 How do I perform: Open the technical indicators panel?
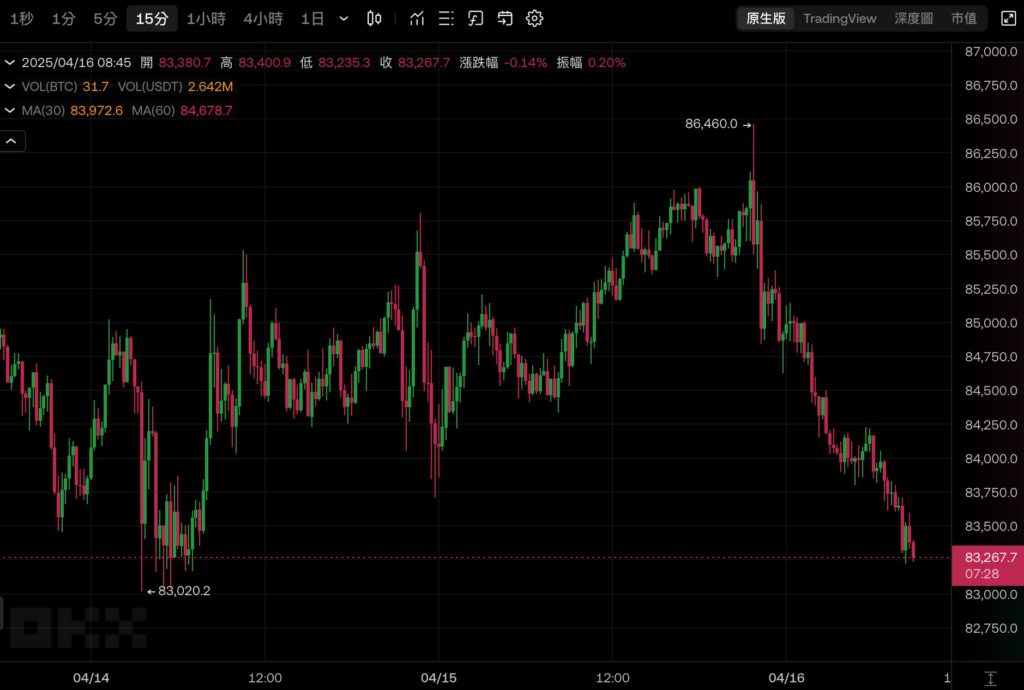click(x=416, y=18)
